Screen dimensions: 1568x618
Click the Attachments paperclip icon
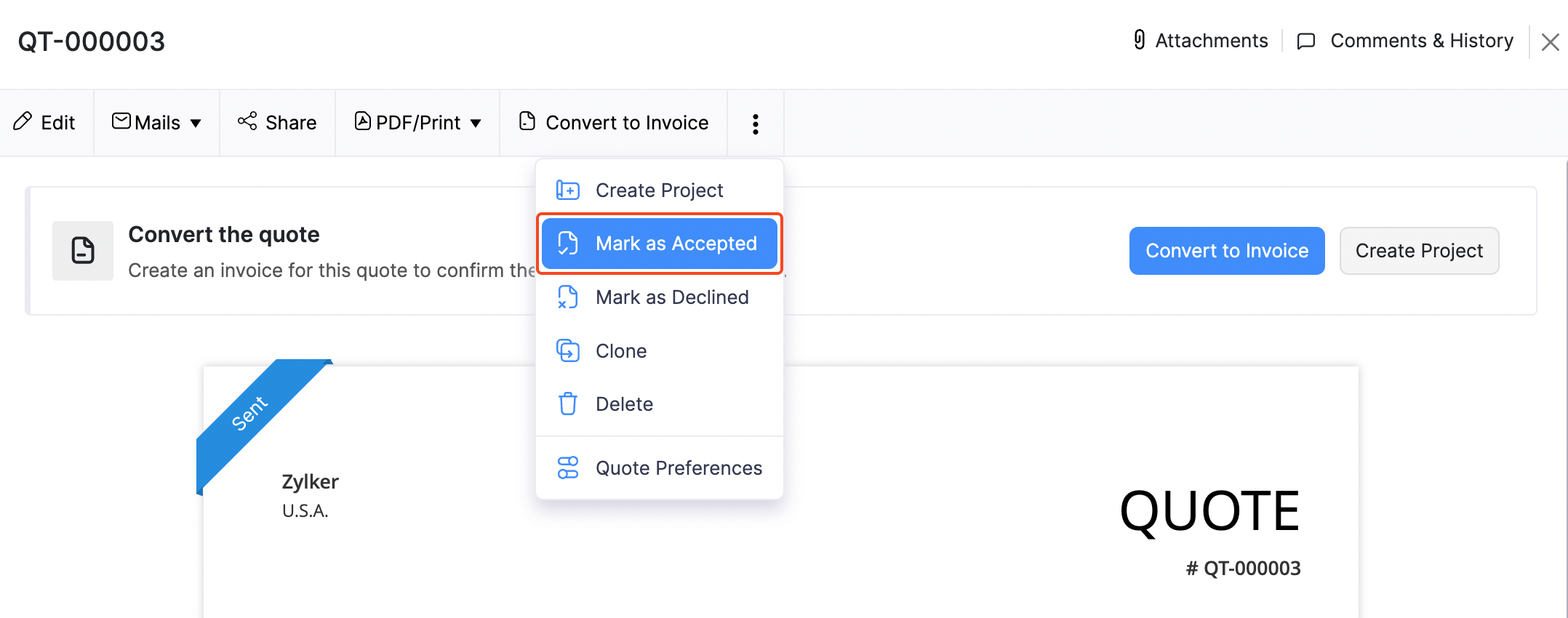pyautogui.click(x=1140, y=40)
